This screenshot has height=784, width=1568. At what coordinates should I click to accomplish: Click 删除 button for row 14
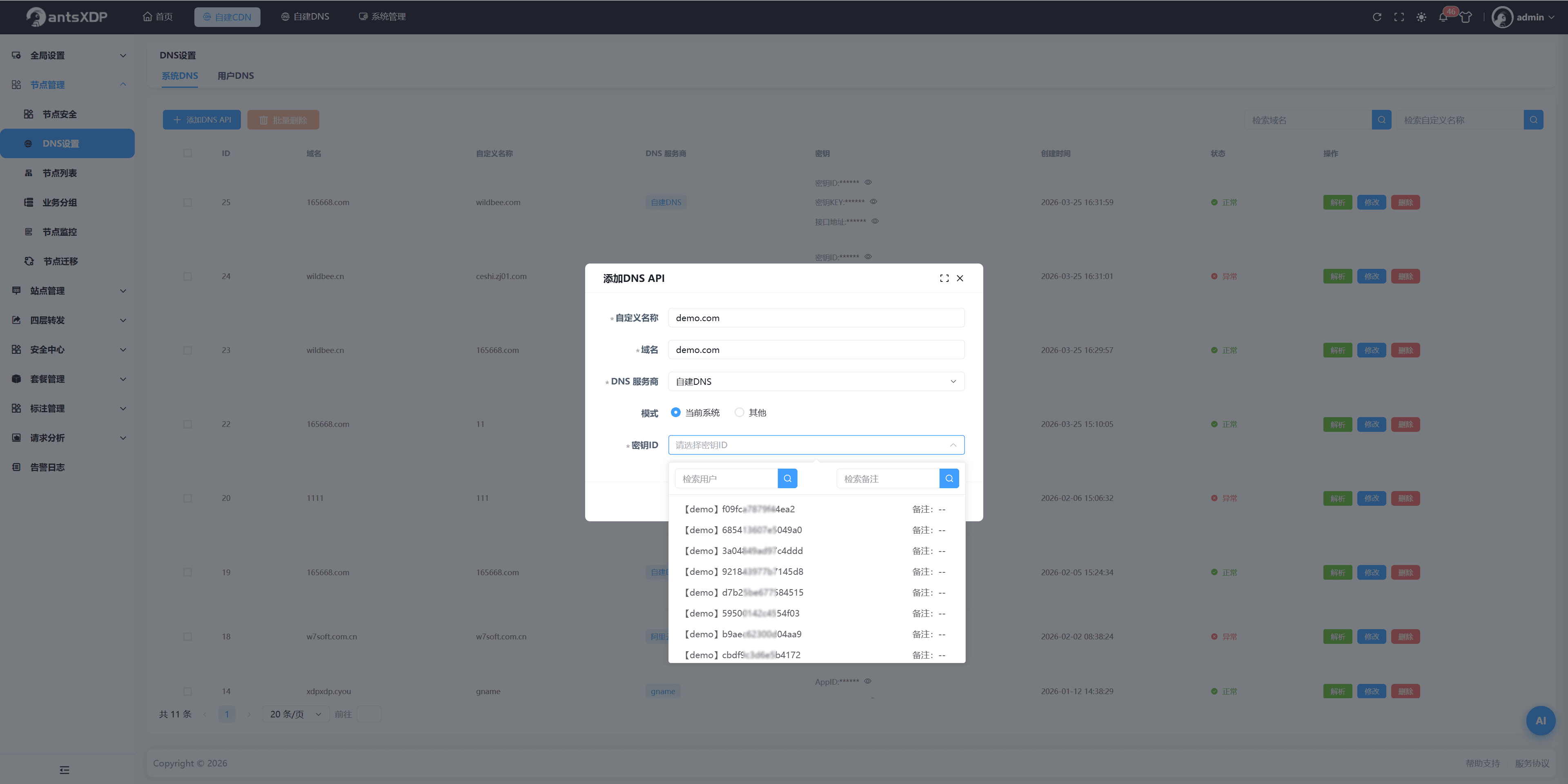1405,691
